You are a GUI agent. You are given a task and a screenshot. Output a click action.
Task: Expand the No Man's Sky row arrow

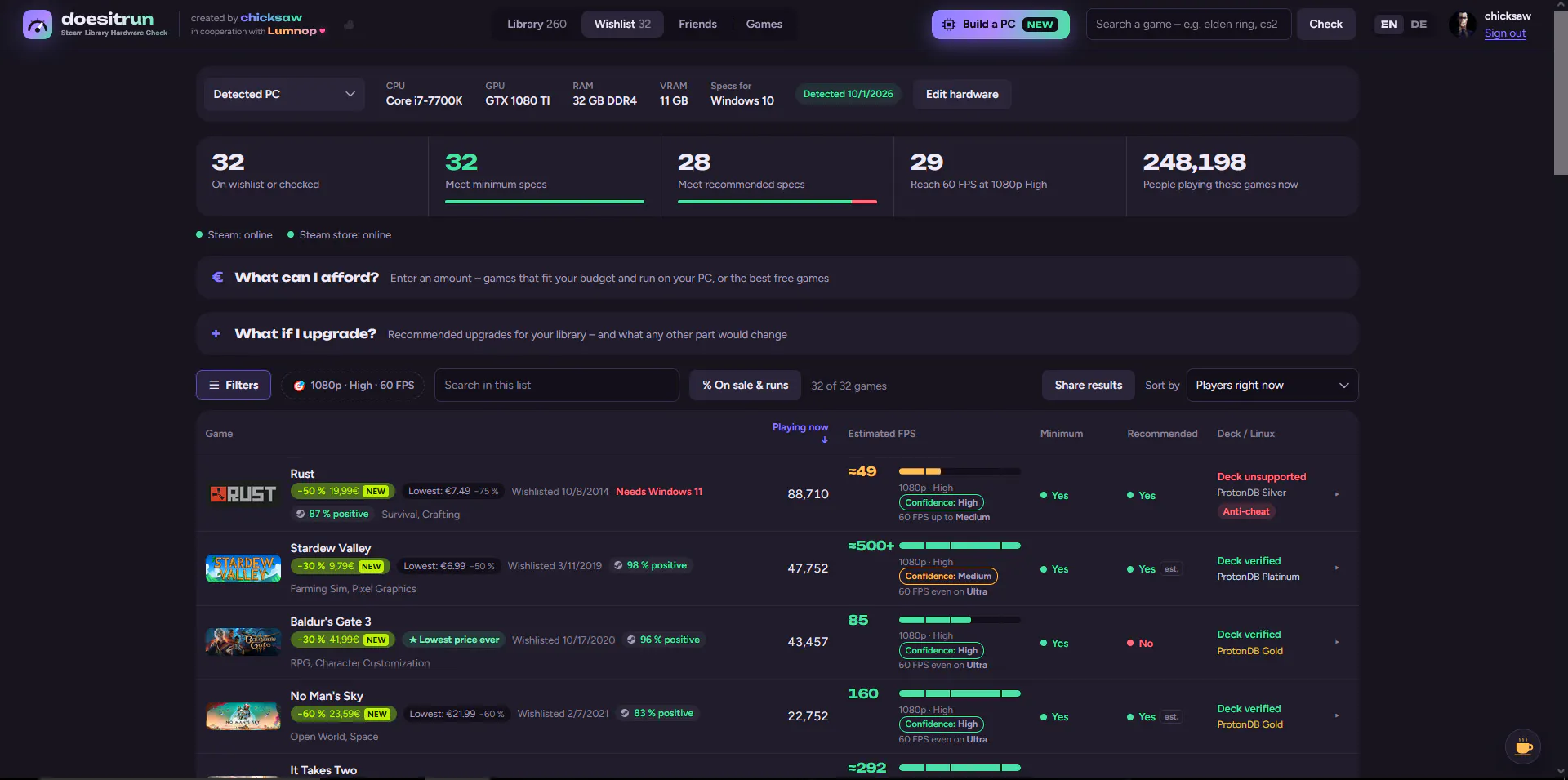click(x=1337, y=715)
